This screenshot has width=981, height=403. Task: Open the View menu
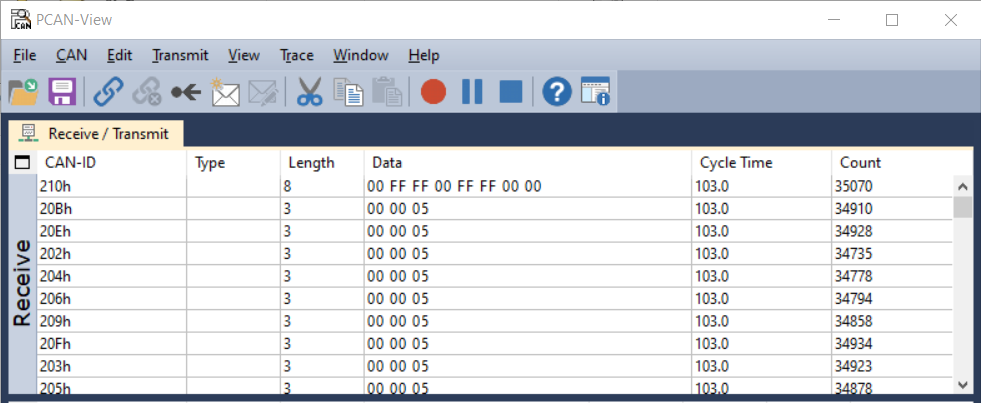[x=244, y=55]
